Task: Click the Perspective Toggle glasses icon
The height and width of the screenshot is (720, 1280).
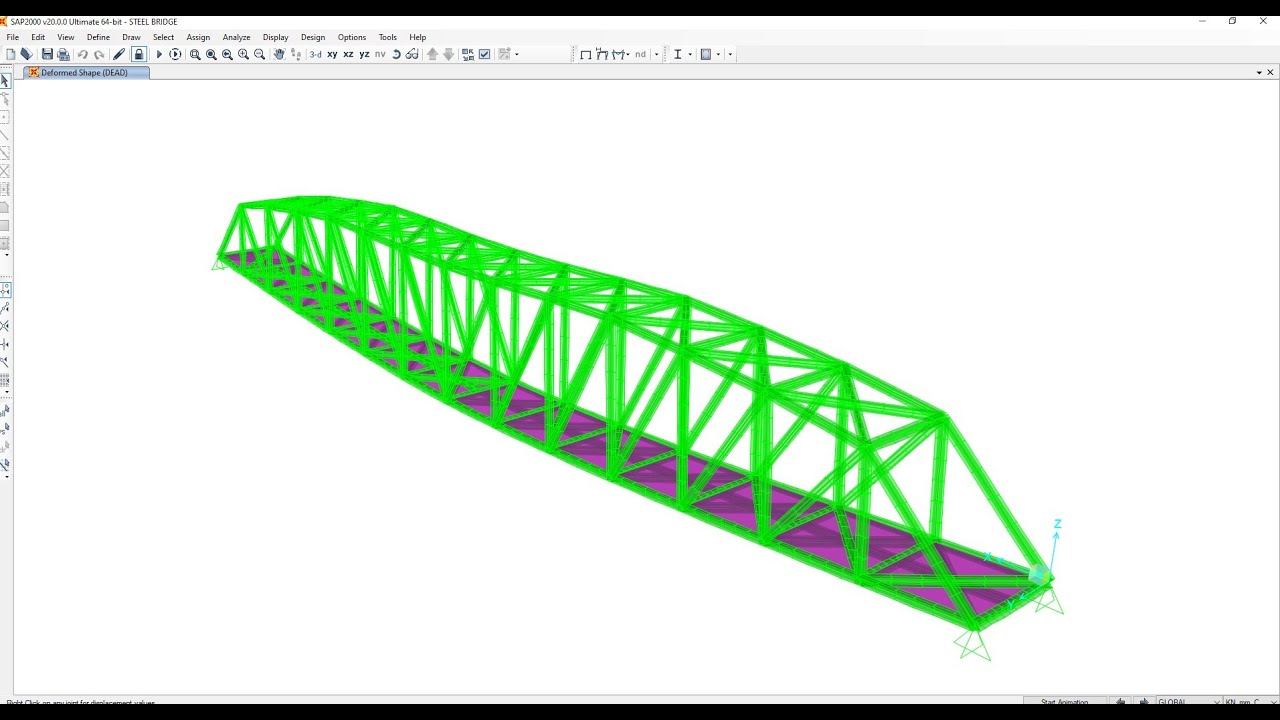Action: [x=412, y=54]
